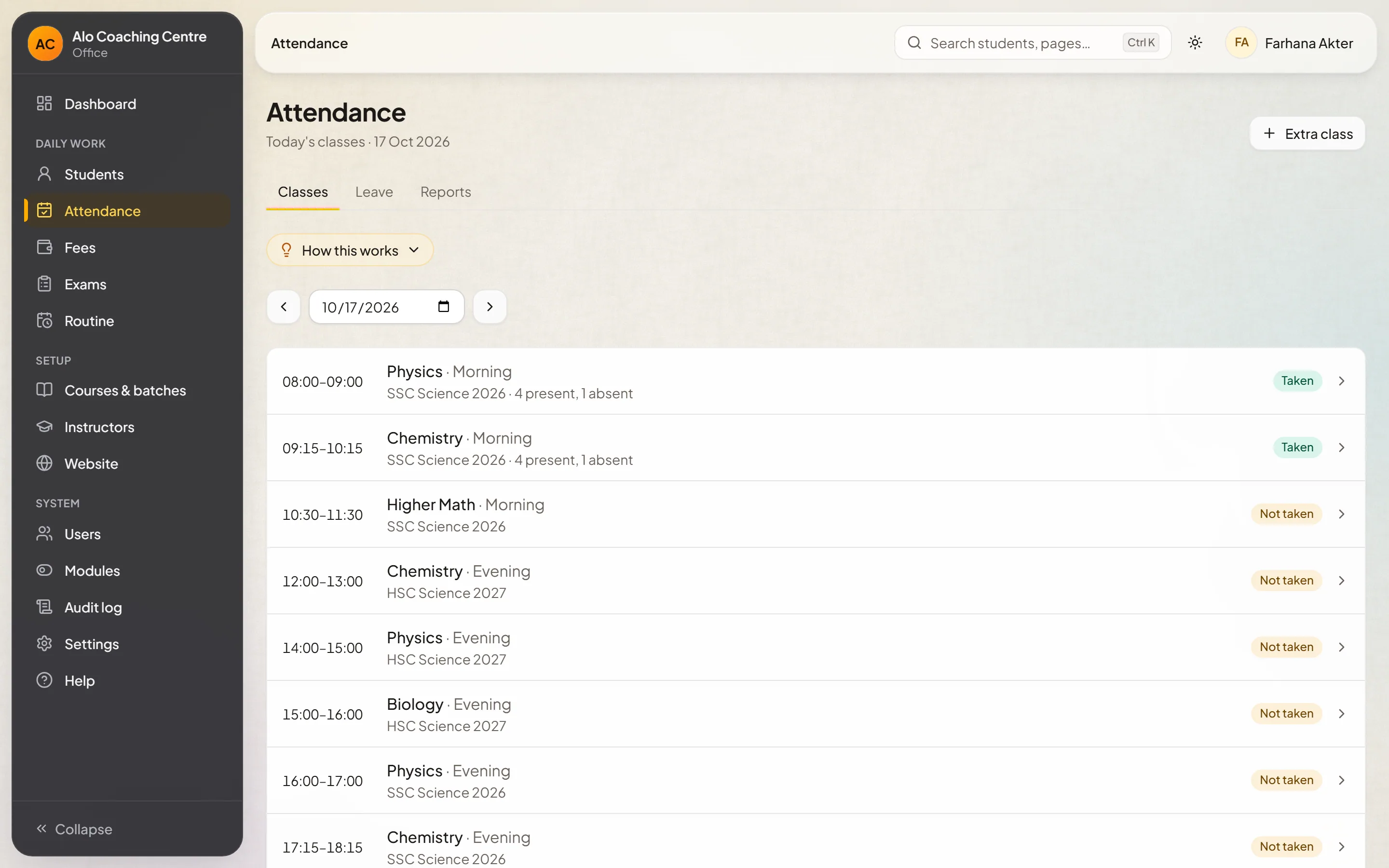Click the Routine calendar-clock icon
Viewport: 1389px width, 868px height.
[44, 320]
